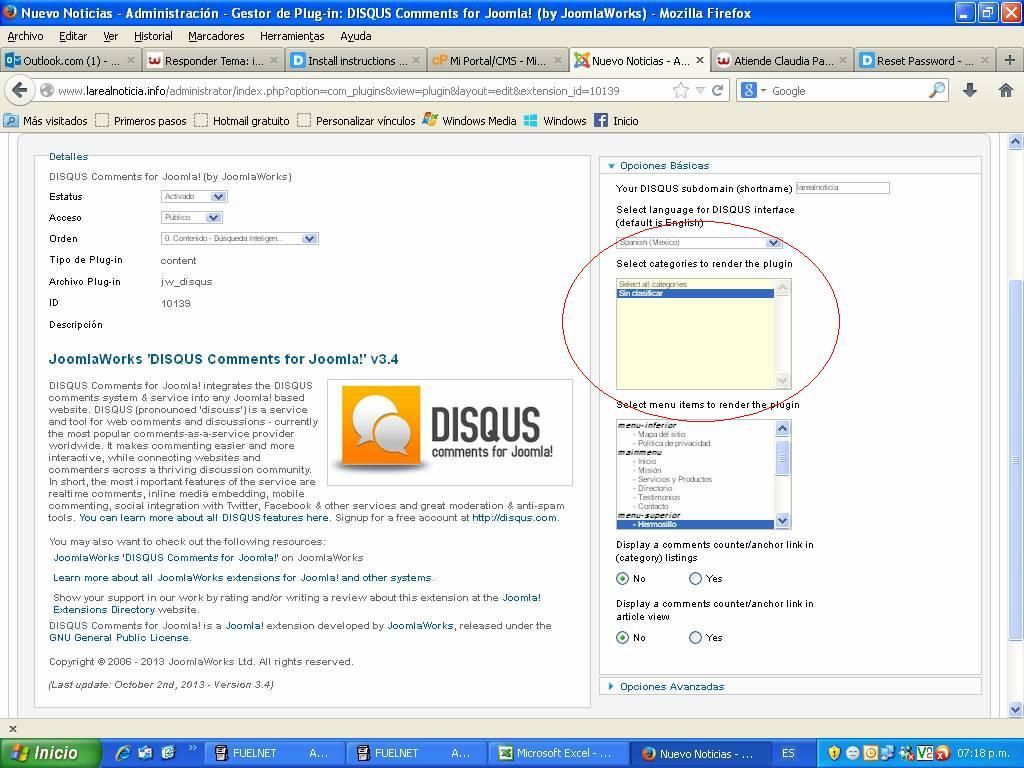Switch to Outlook.com tab

[70, 61]
